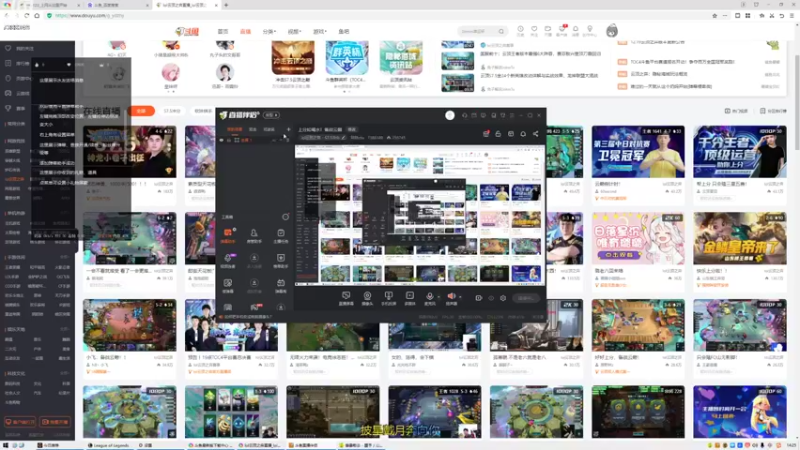
Task: Open the TOC4 news headline link
Action: point(682,62)
